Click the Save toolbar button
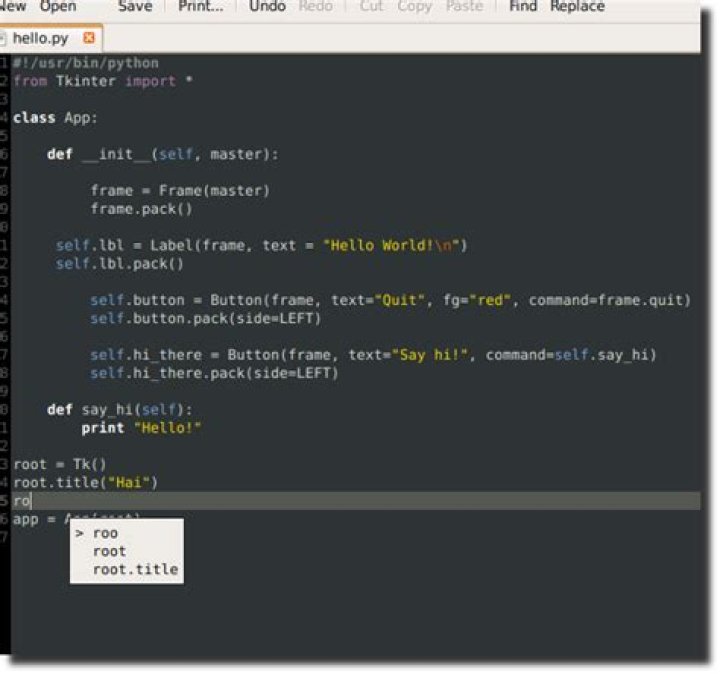This screenshot has height=674, width=720. click(x=135, y=6)
